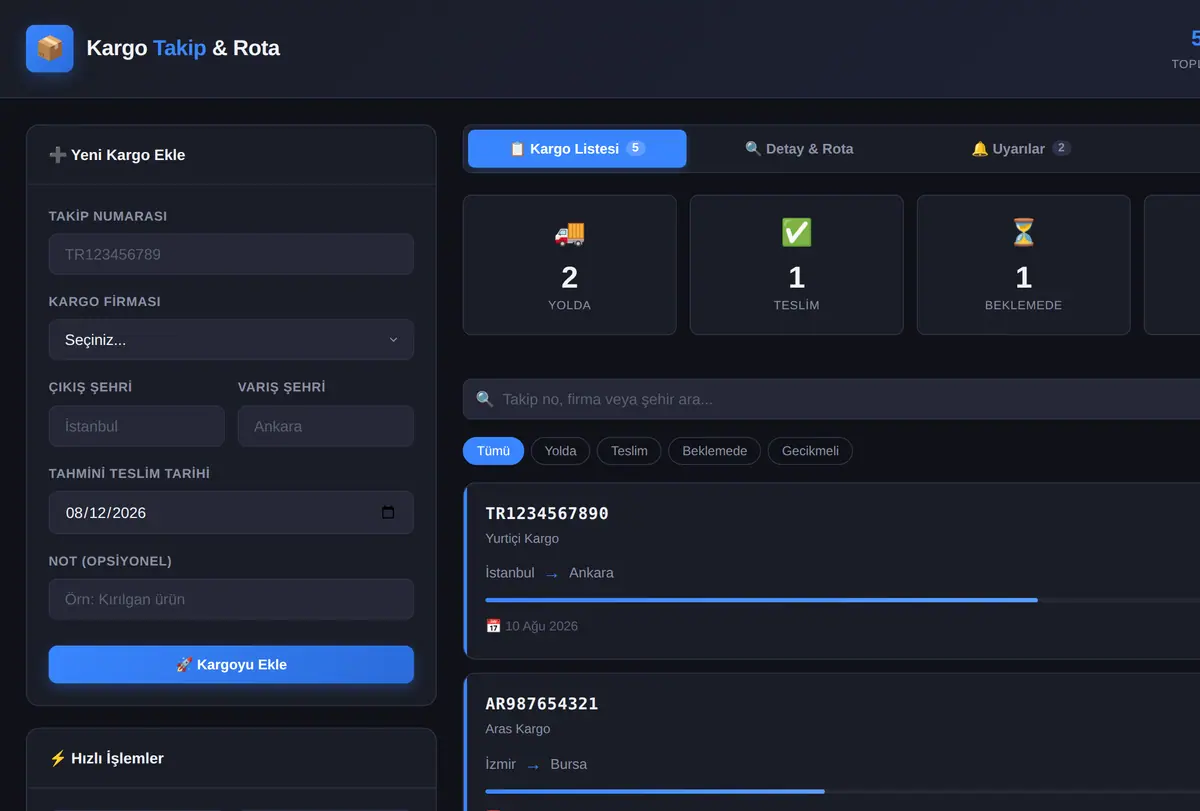
Task: Click the Kargo Takip & Rota title
Action: tap(183, 48)
